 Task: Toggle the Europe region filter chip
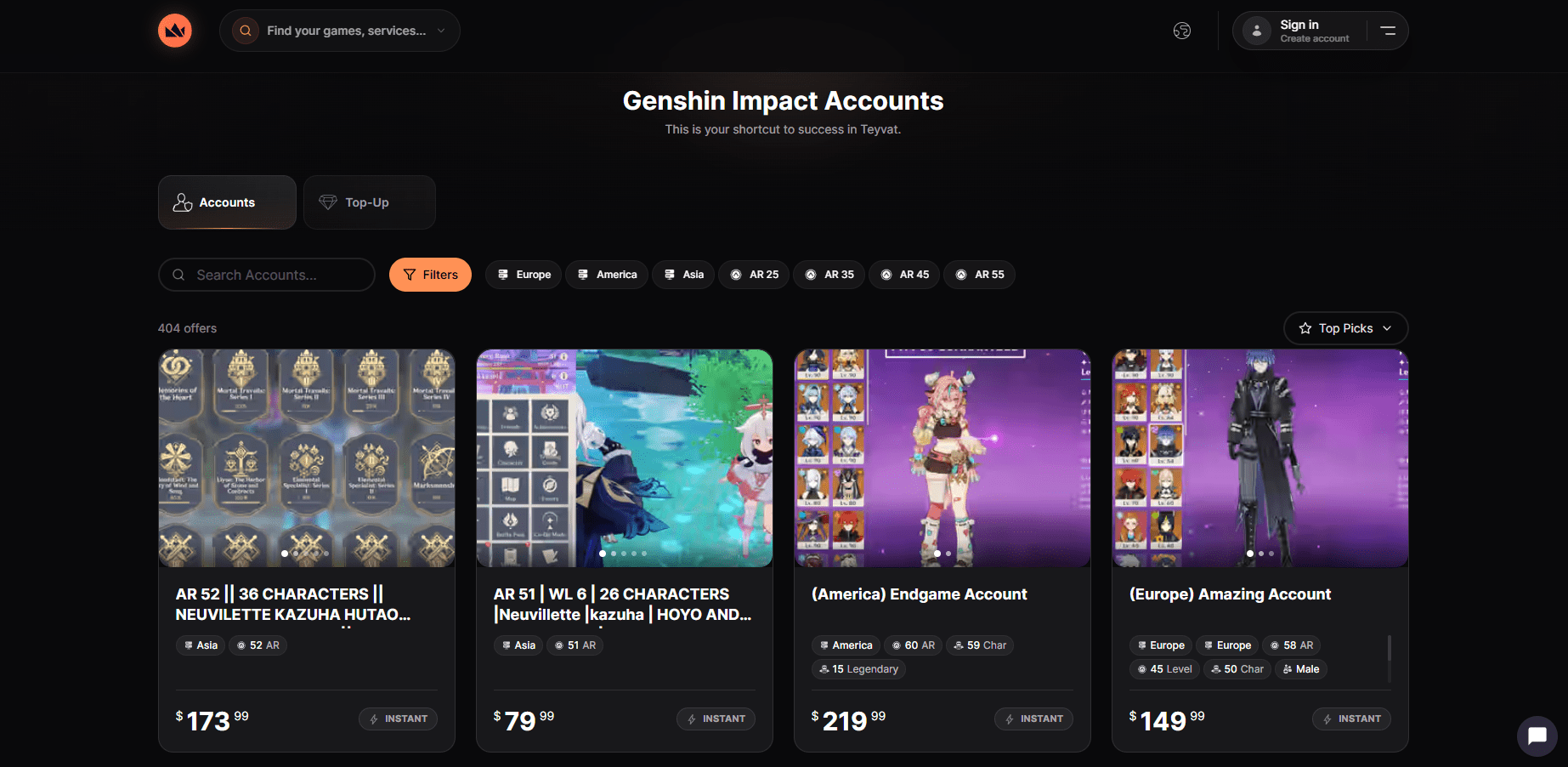524,275
